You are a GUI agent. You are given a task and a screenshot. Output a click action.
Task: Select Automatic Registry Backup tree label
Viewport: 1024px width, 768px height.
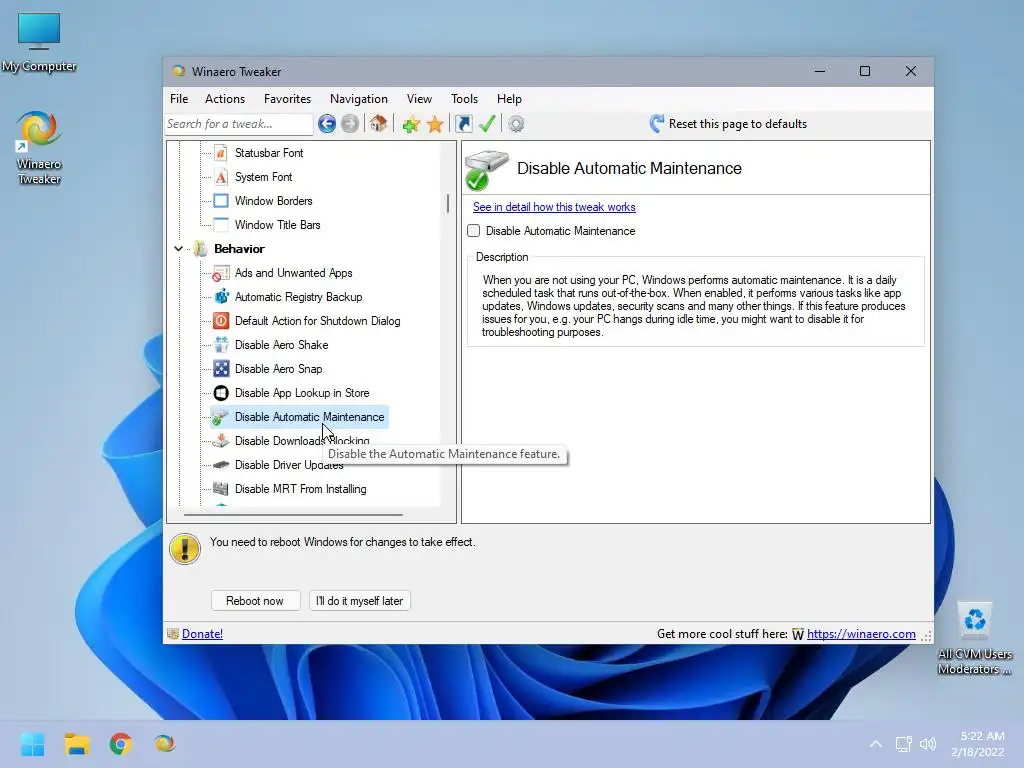[298, 296]
